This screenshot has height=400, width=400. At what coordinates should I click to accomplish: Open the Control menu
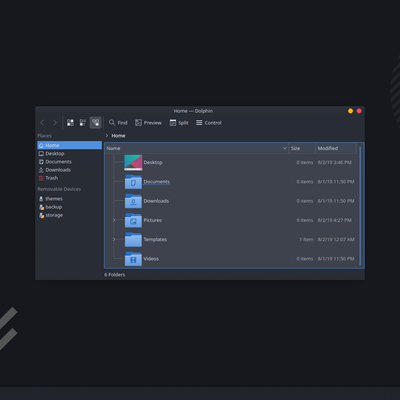209,123
